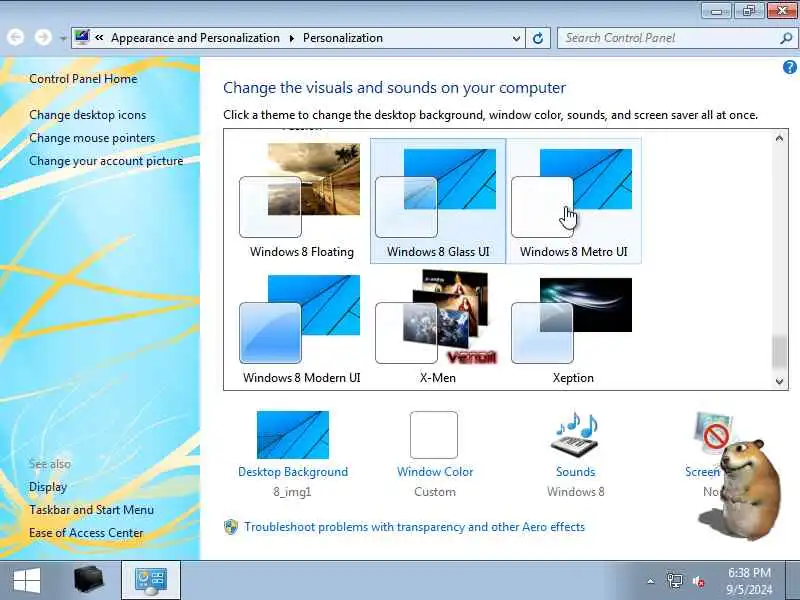
Task: Click Appearance and Personalization breadcrumb
Action: (195, 38)
